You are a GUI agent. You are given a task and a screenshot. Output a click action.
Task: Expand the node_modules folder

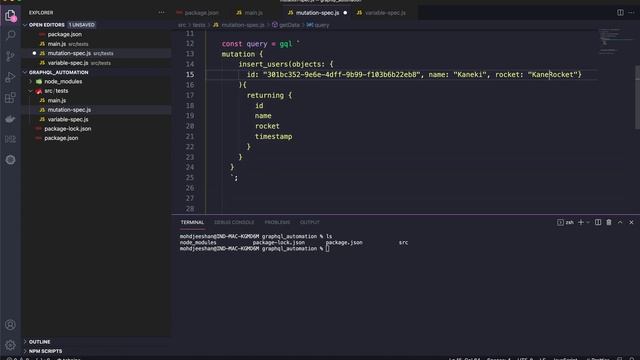31,82
